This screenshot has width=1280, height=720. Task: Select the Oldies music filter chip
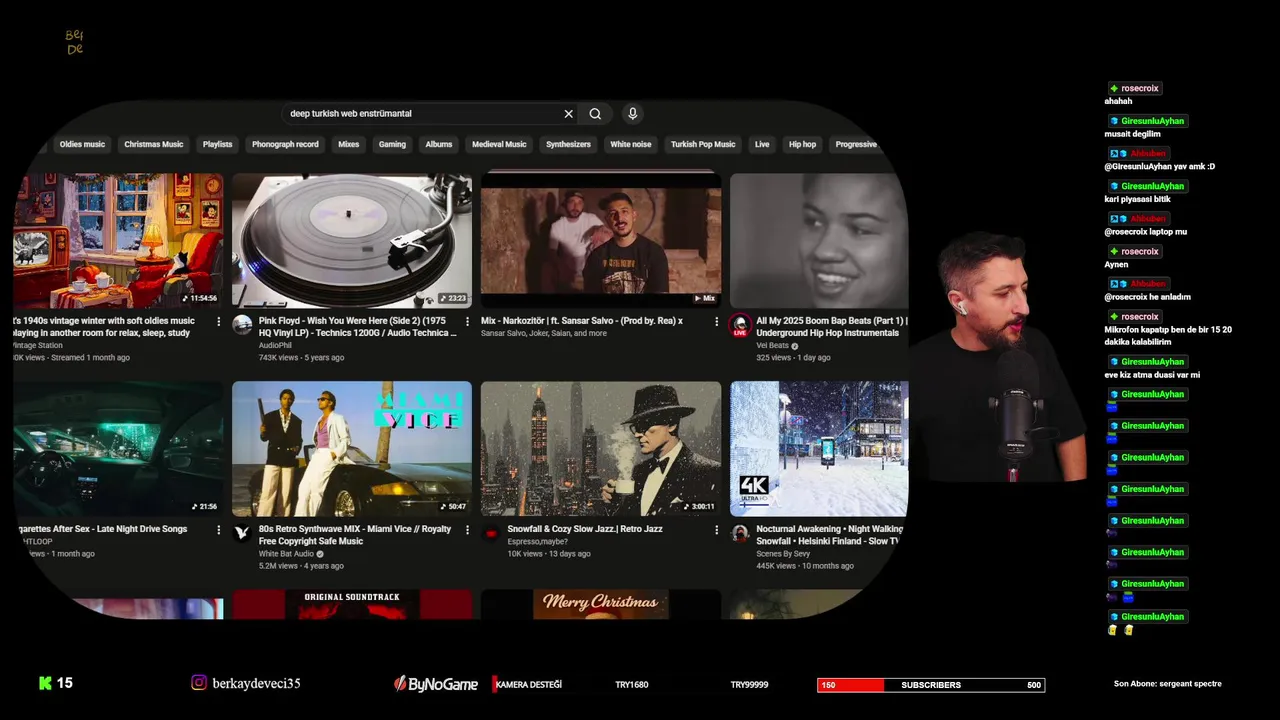click(82, 144)
